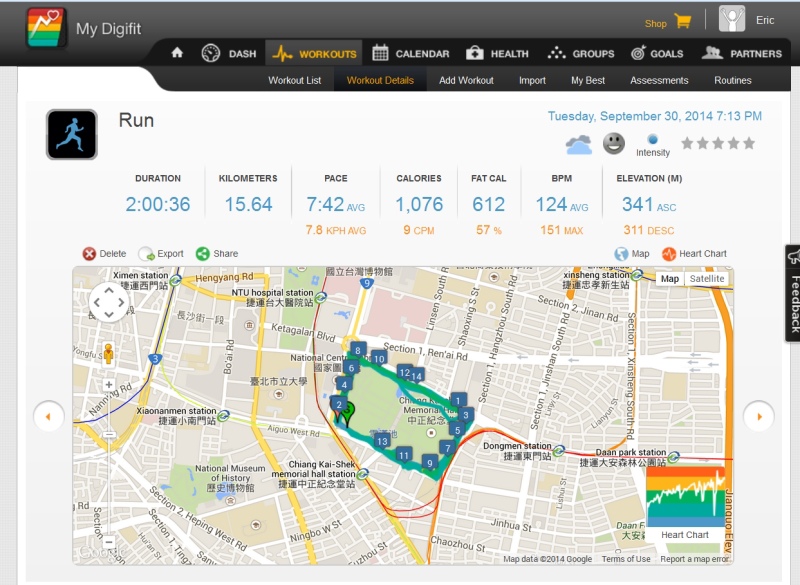Click the Groups dots icon
This screenshot has height=585, width=800.
556,53
